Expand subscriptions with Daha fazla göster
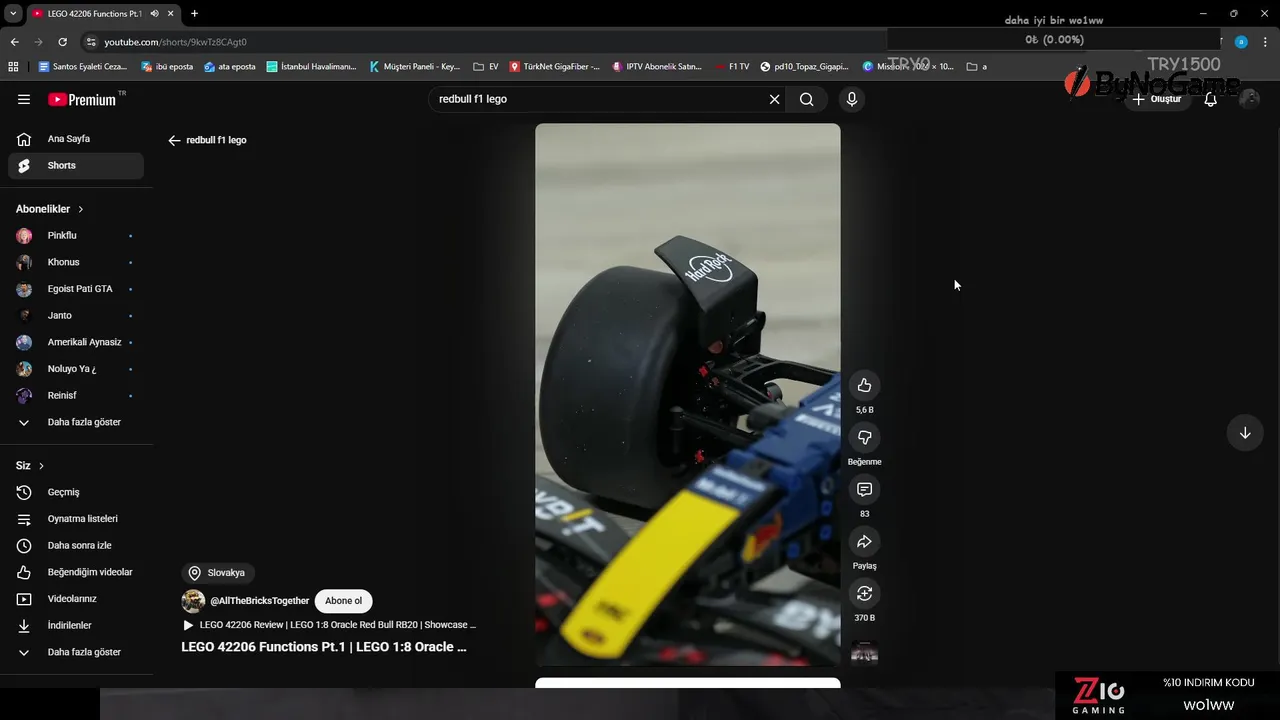The width and height of the screenshot is (1280, 720). (76, 422)
